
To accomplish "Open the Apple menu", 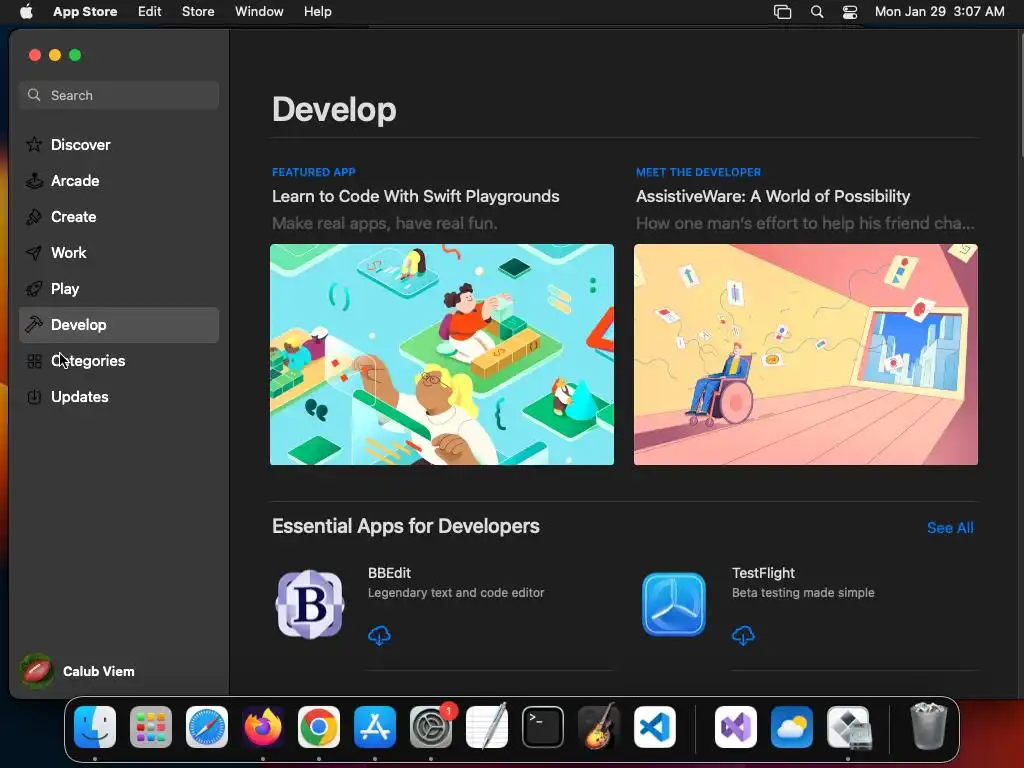I will pos(26,11).
